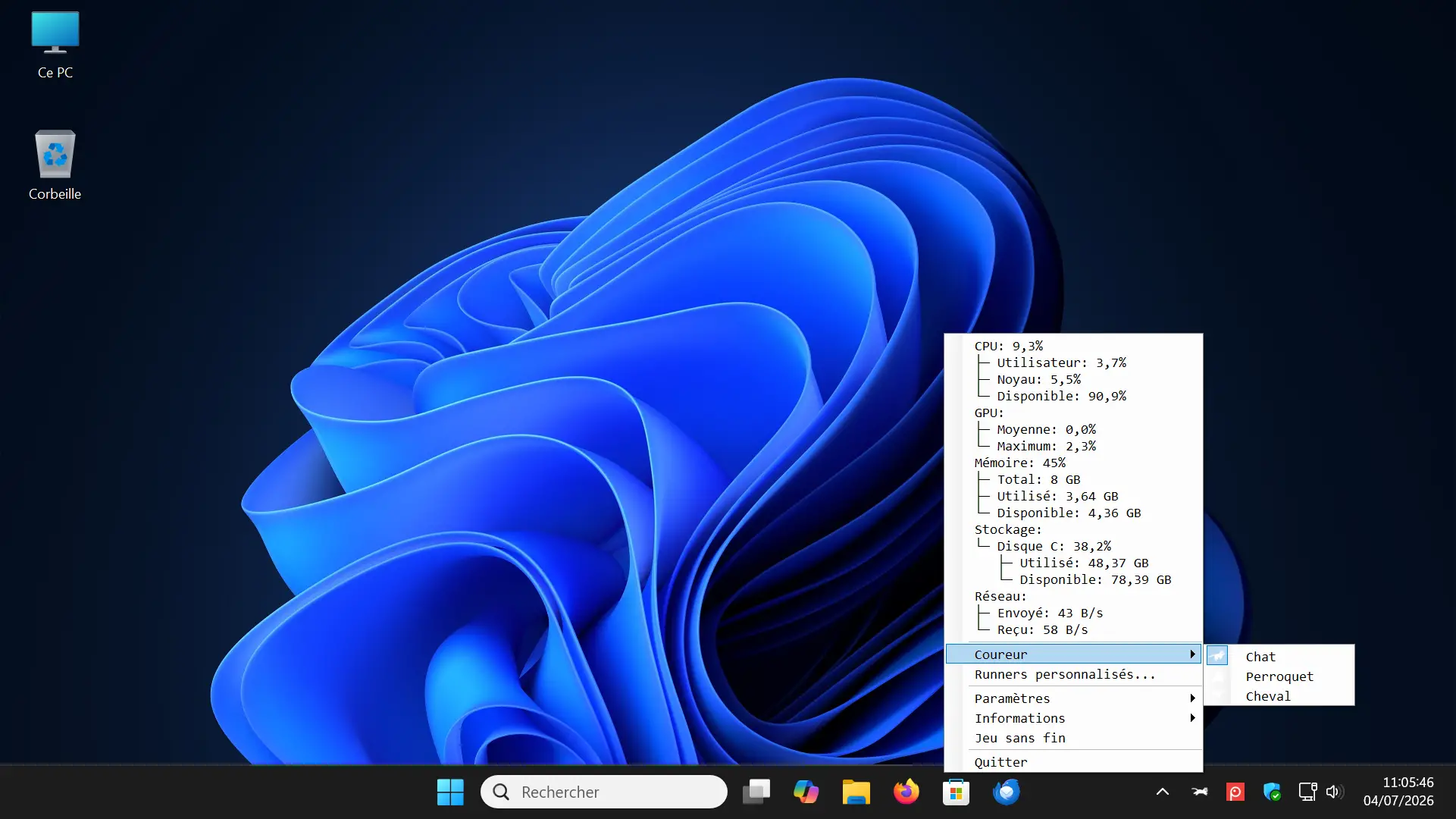Open Firefox from the taskbar

[x=906, y=792]
